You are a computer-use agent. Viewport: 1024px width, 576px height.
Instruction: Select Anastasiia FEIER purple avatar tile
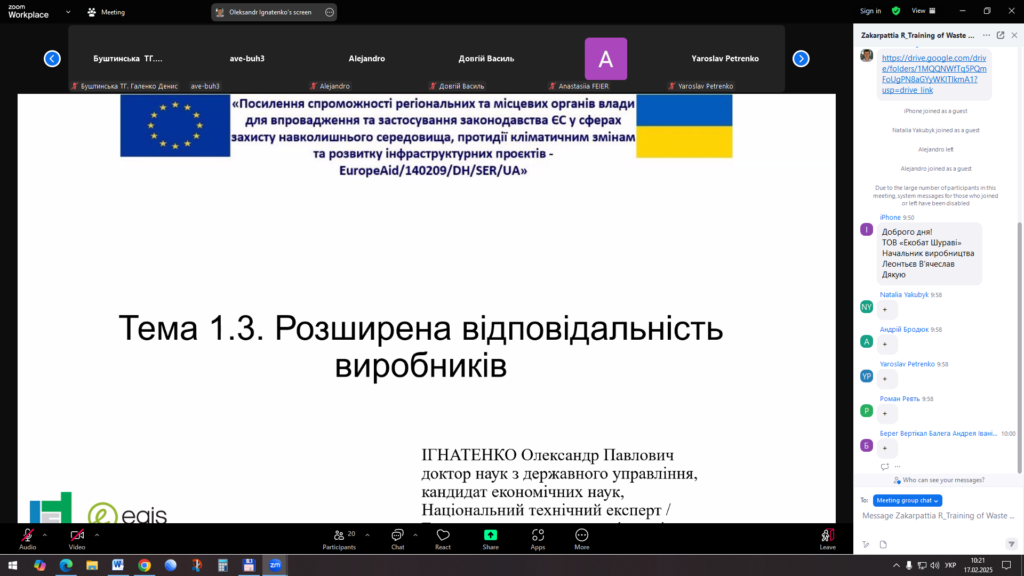(605, 59)
